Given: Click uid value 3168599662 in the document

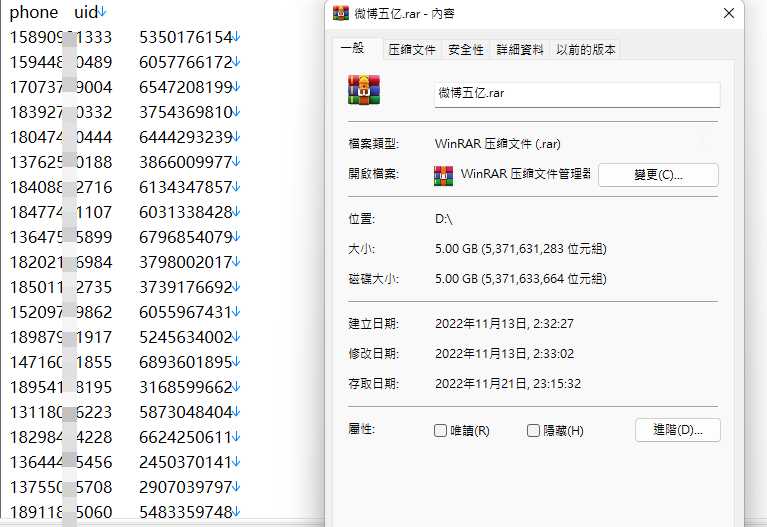Looking at the screenshot, I should pyautogui.click(x=185, y=387).
